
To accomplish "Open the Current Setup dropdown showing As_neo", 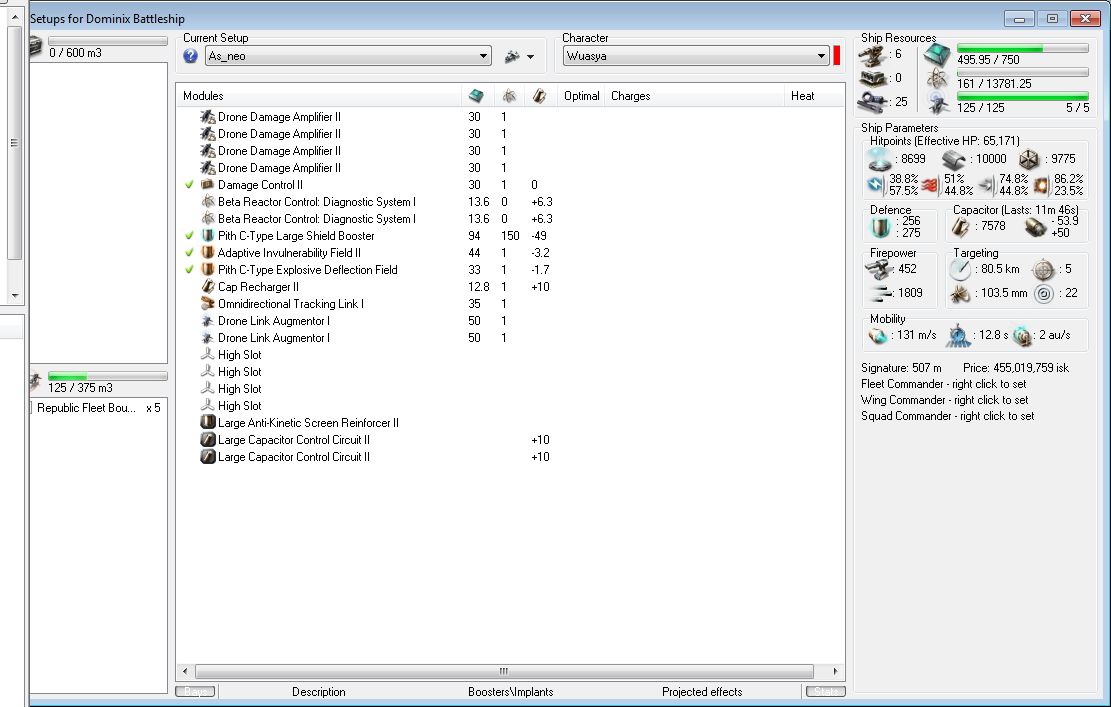I will [x=348, y=56].
